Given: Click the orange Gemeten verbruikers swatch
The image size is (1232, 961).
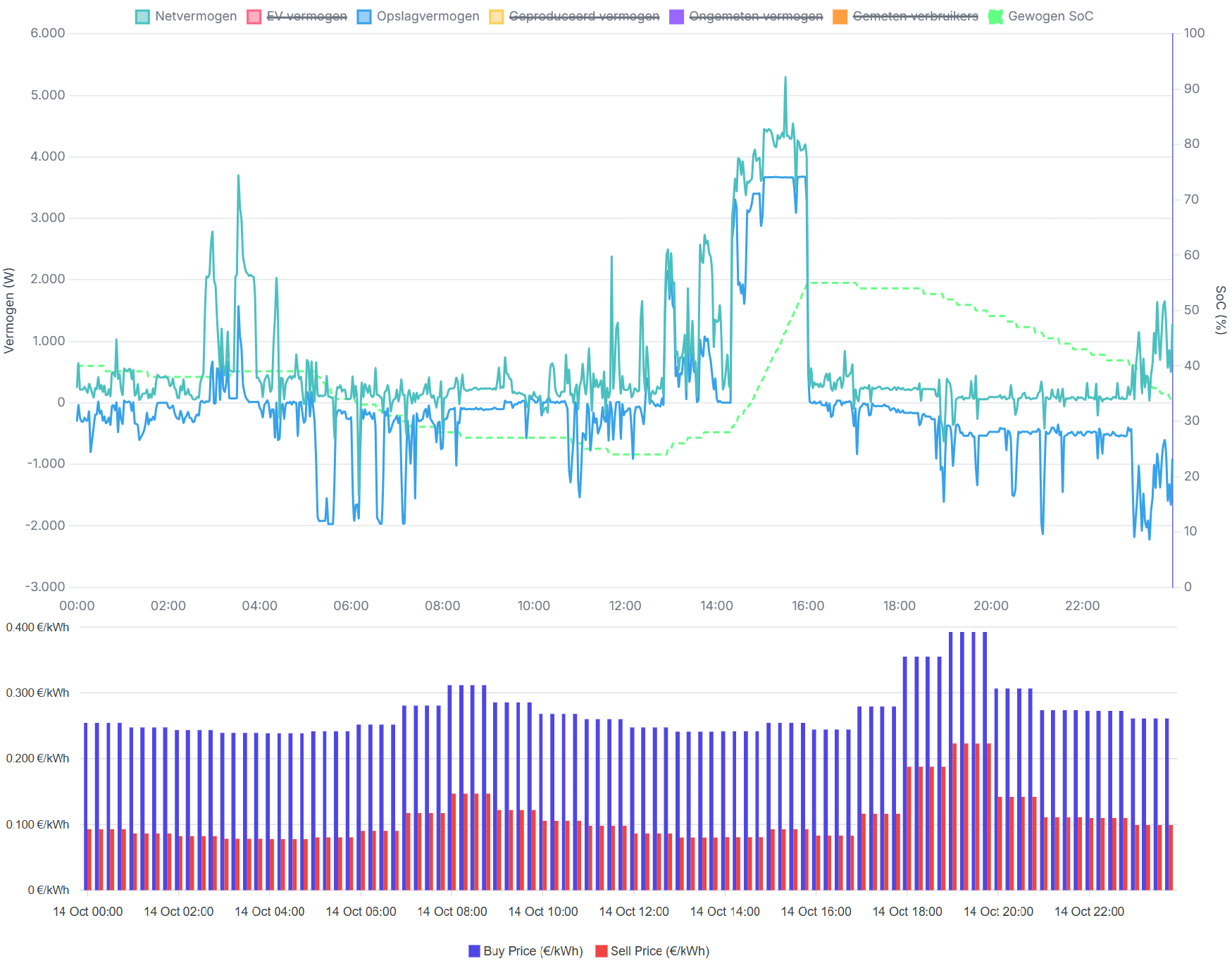Looking at the screenshot, I should tap(840, 17).
